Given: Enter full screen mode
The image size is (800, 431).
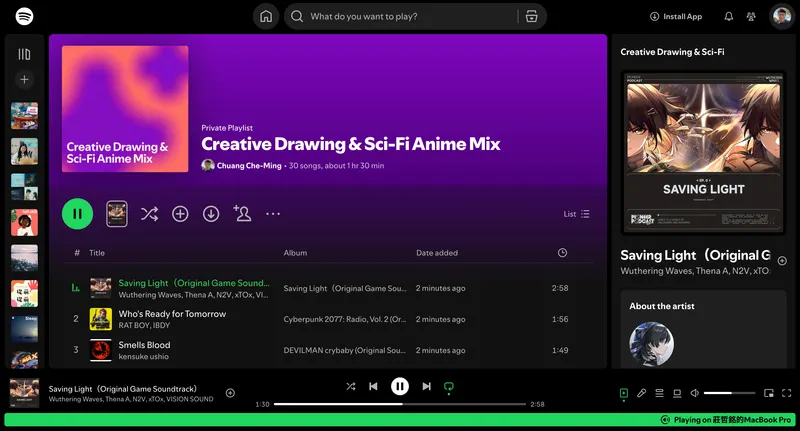Looking at the screenshot, I should (786, 393).
